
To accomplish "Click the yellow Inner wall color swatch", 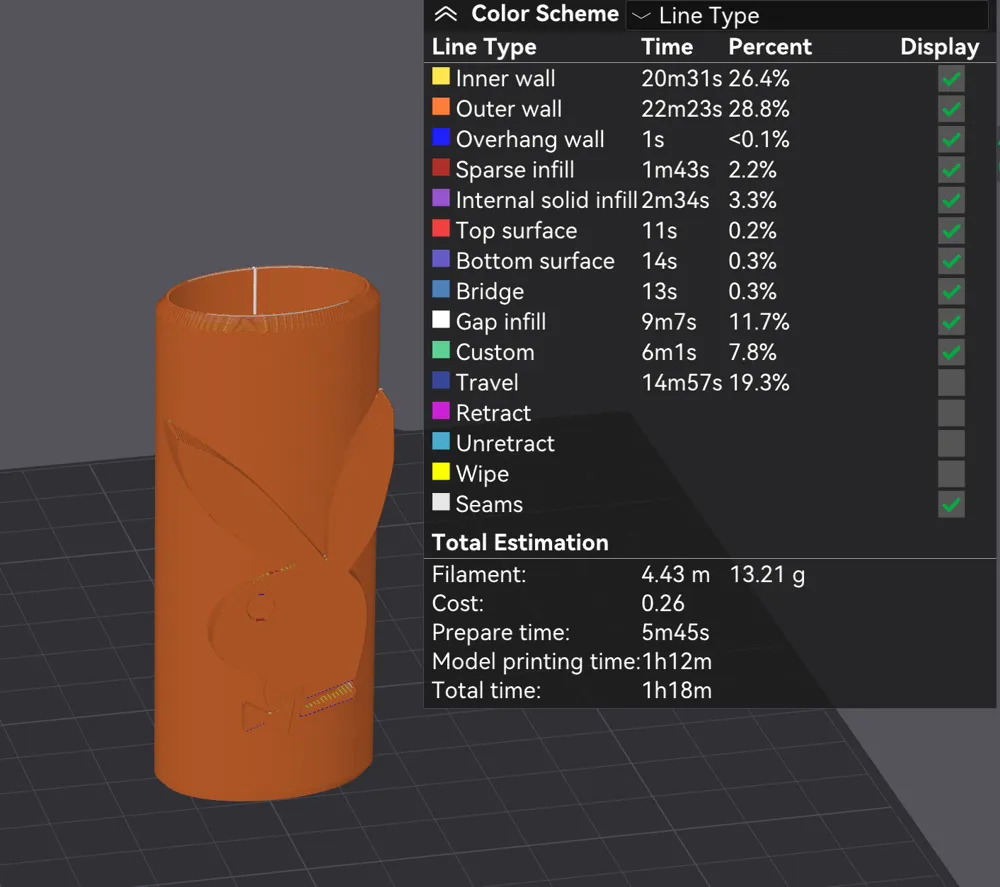I will pos(441,77).
